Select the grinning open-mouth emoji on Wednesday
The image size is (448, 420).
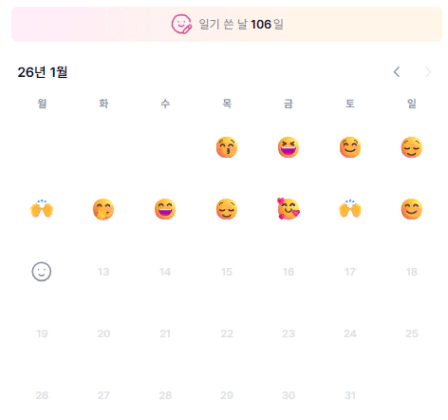(x=165, y=209)
